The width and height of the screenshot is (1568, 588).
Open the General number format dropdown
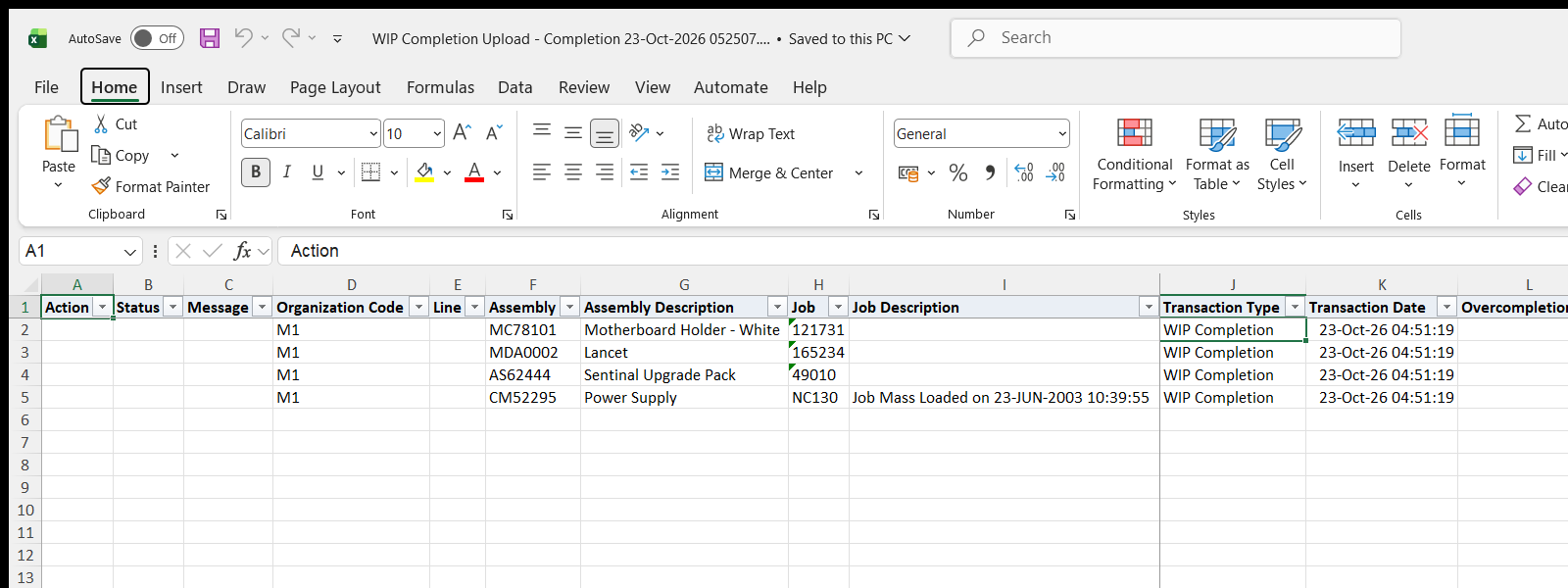[1062, 134]
